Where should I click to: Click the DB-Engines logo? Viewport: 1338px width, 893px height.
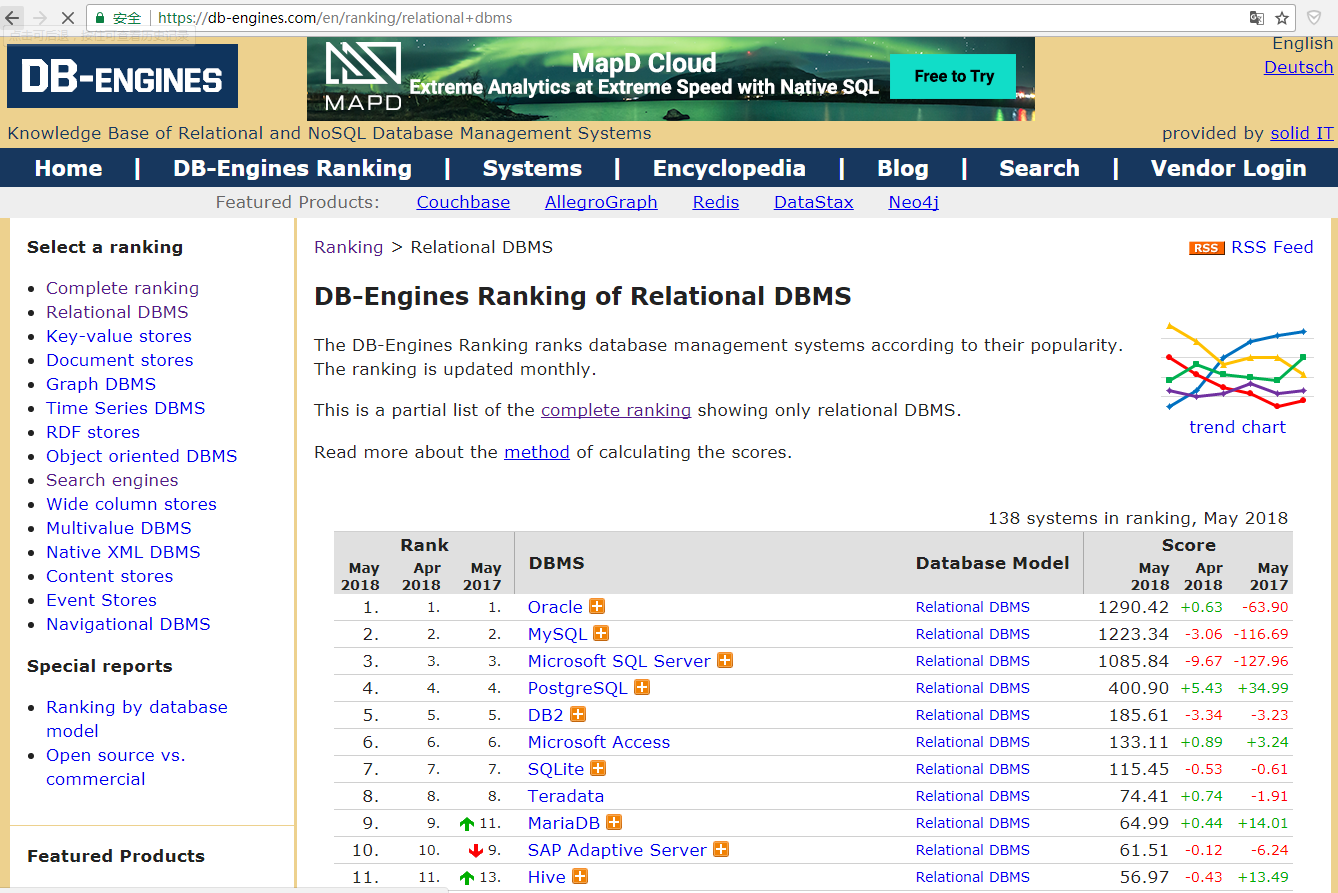point(122,77)
